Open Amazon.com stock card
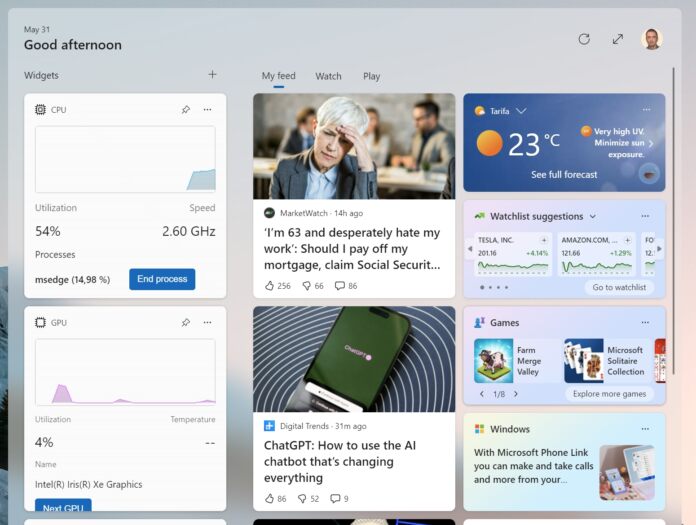The width and height of the screenshot is (696, 525). (596, 253)
